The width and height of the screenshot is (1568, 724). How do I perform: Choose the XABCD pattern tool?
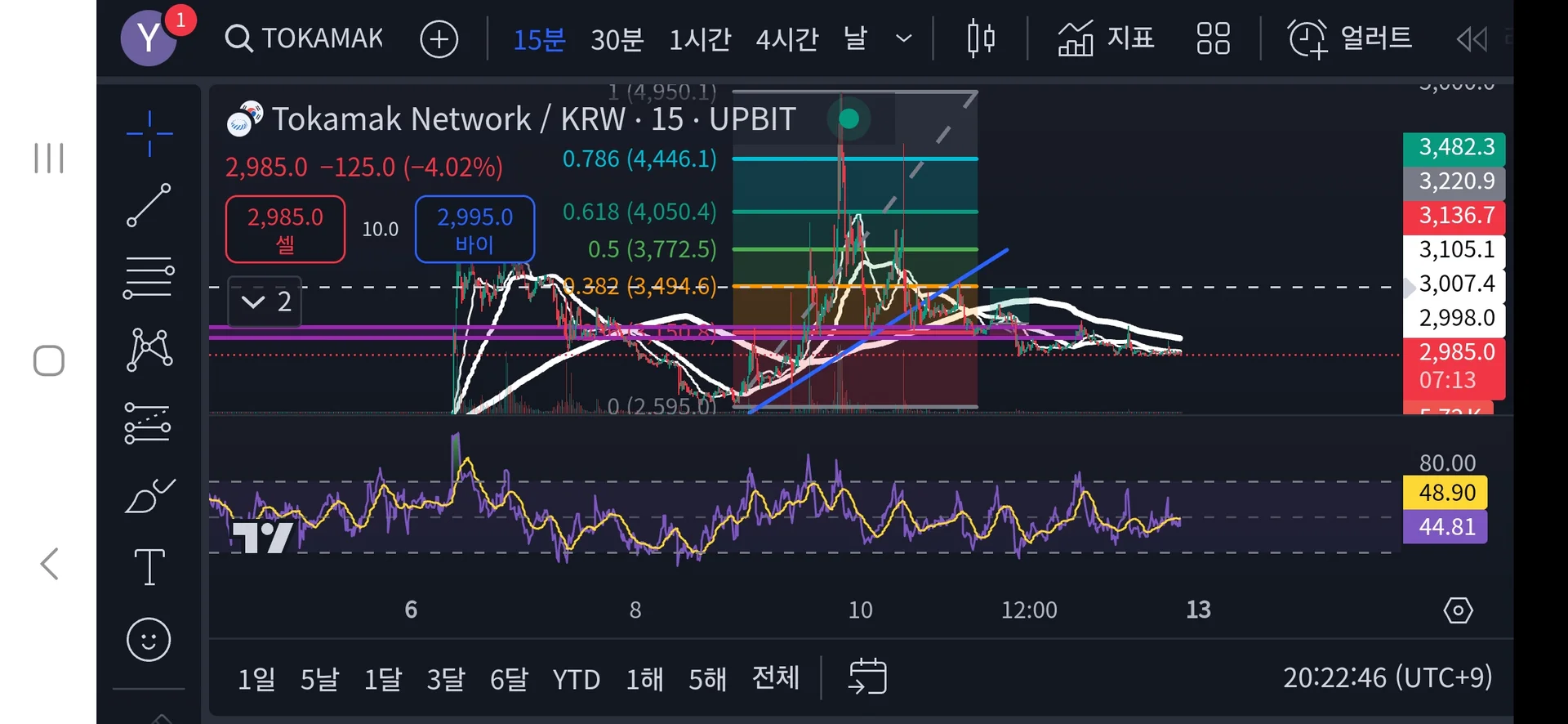[149, 350]
